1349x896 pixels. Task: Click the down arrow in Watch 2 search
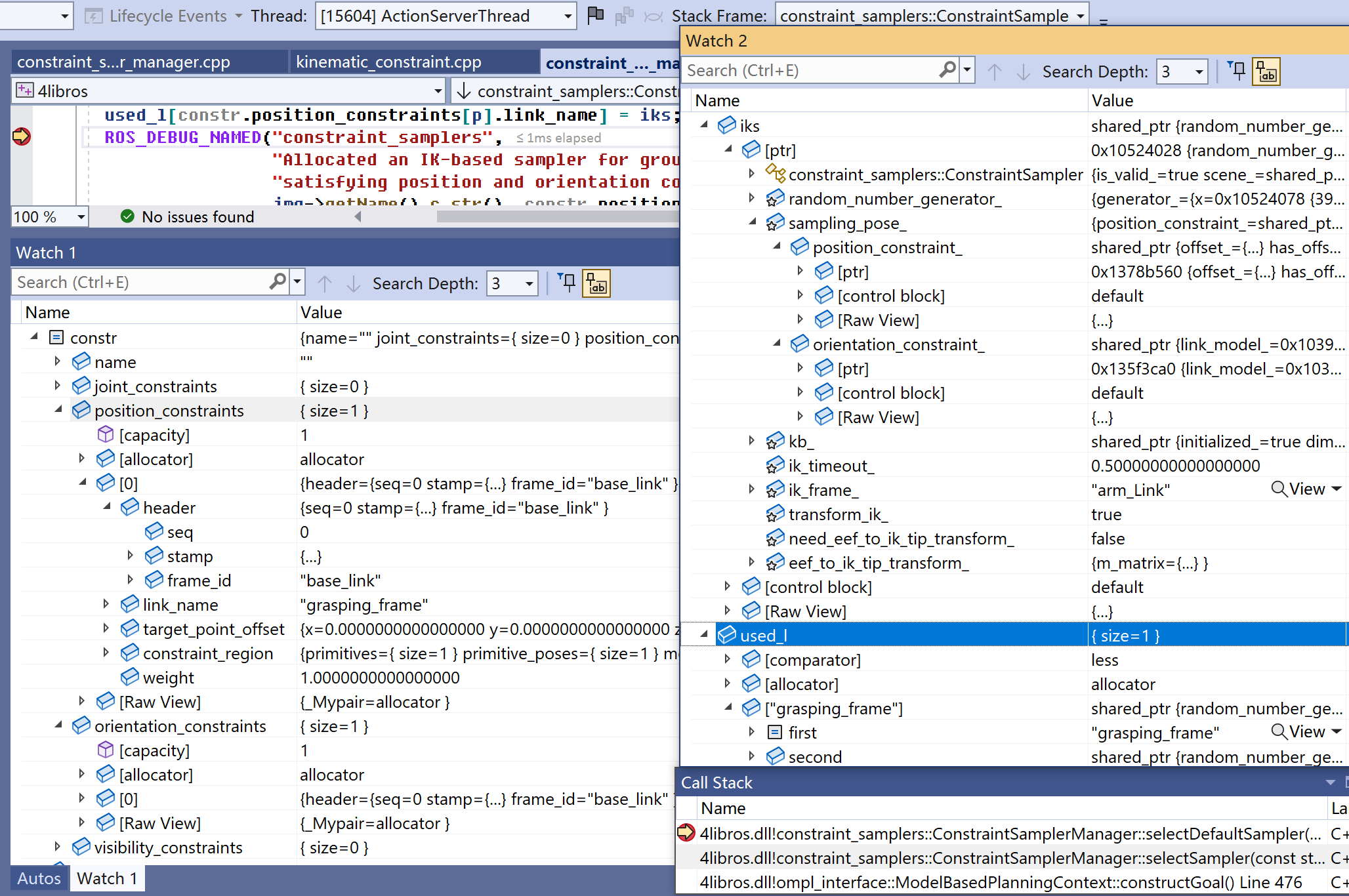1024,71
